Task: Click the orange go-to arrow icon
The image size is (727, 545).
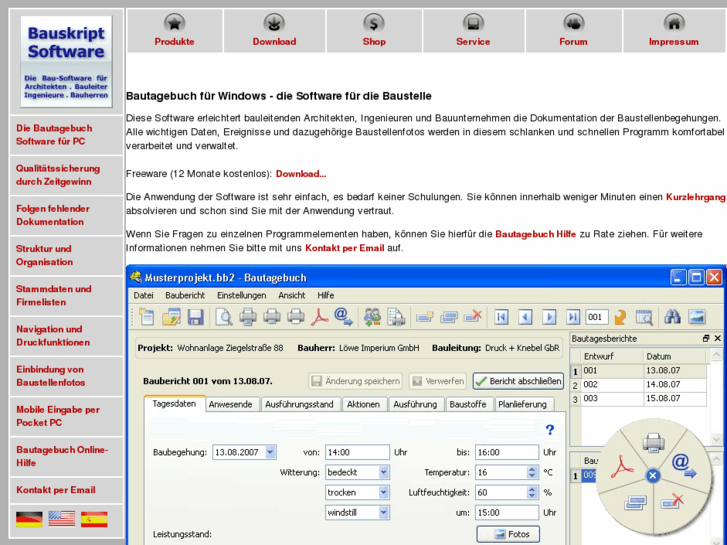Action: click(620, 317)
